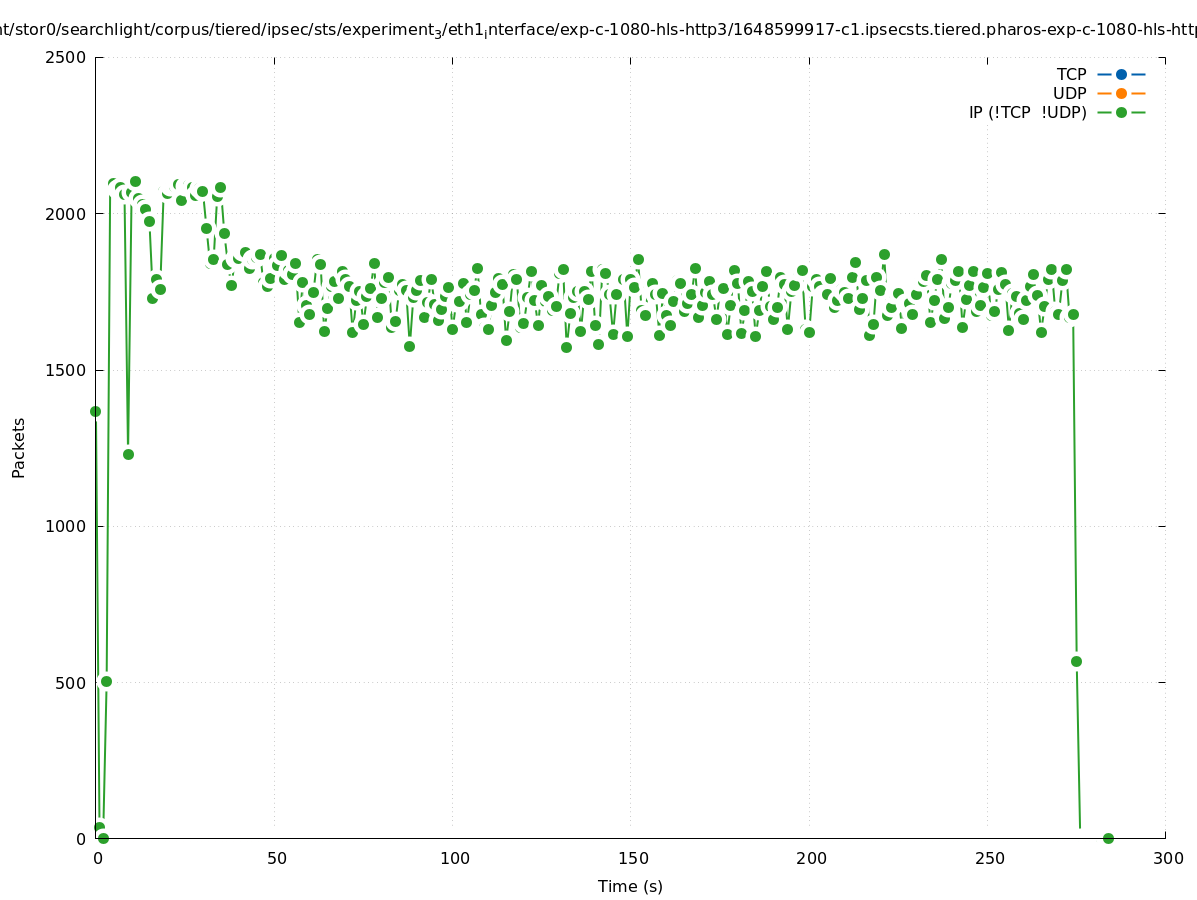The height and width of the screenshot is (900, 1197).
Task: Select the UDP legend label
Action: point(1069,93)
